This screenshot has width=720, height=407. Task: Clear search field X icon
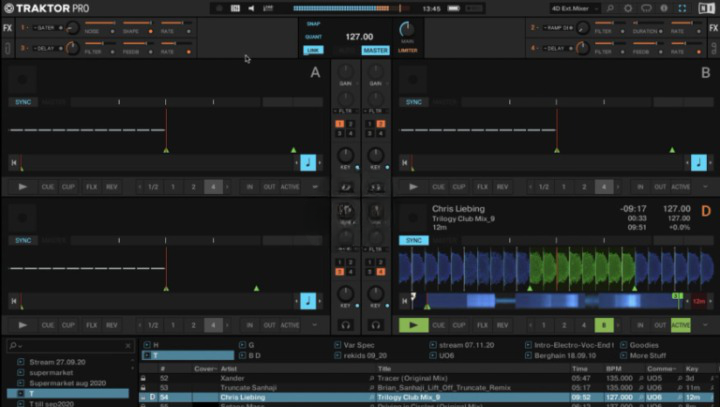[x=128, y=345]
